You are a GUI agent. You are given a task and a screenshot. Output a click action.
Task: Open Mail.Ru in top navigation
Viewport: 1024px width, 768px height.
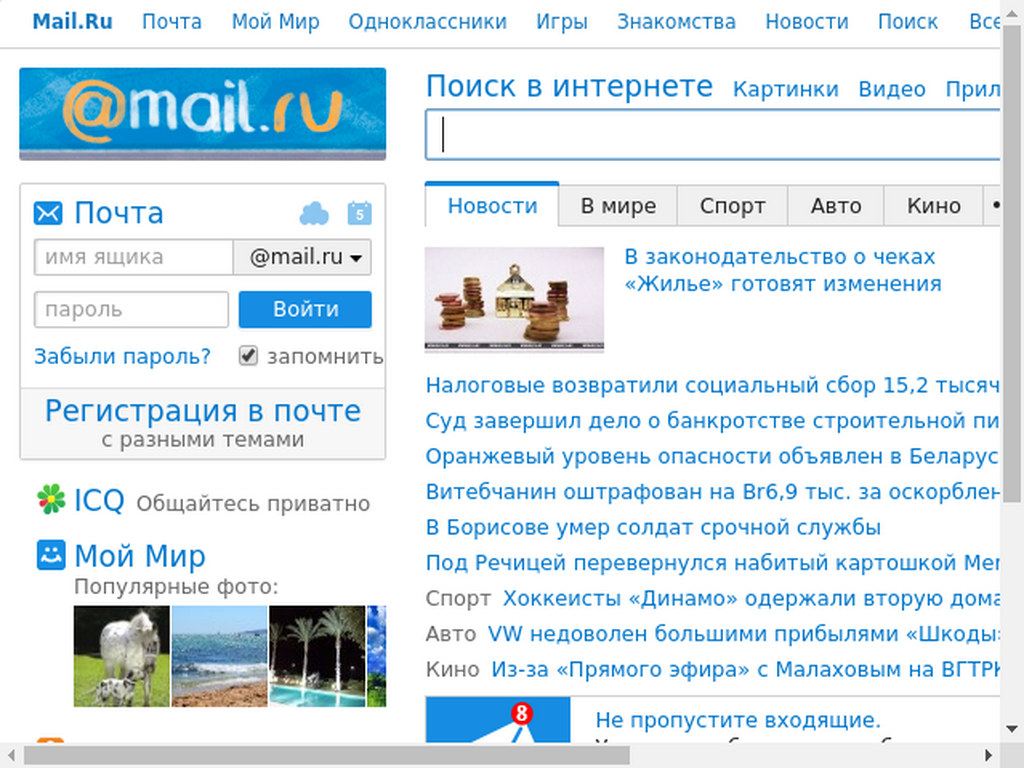[72, 22]
